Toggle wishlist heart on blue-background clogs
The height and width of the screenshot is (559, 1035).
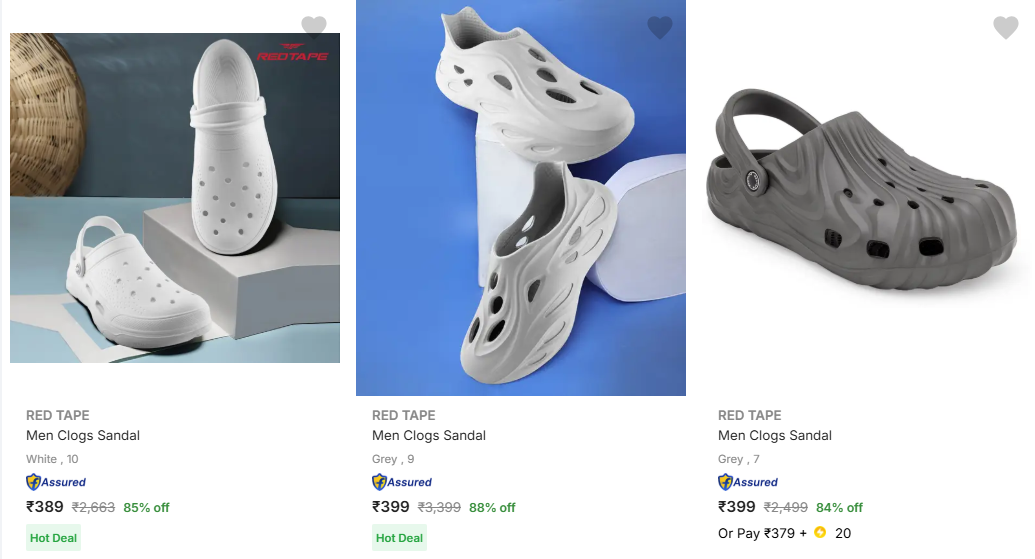pyautogui.click(x=660, y=27)
